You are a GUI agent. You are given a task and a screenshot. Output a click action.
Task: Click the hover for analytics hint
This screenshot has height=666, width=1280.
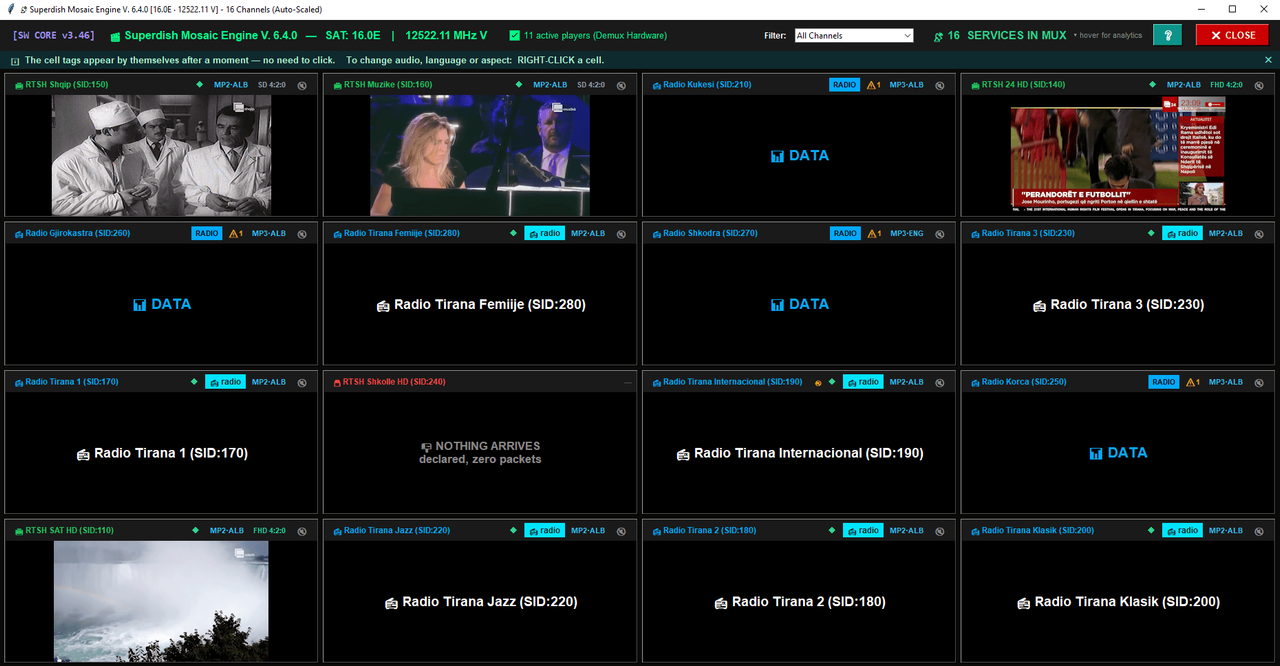[x=1108, y=36]
